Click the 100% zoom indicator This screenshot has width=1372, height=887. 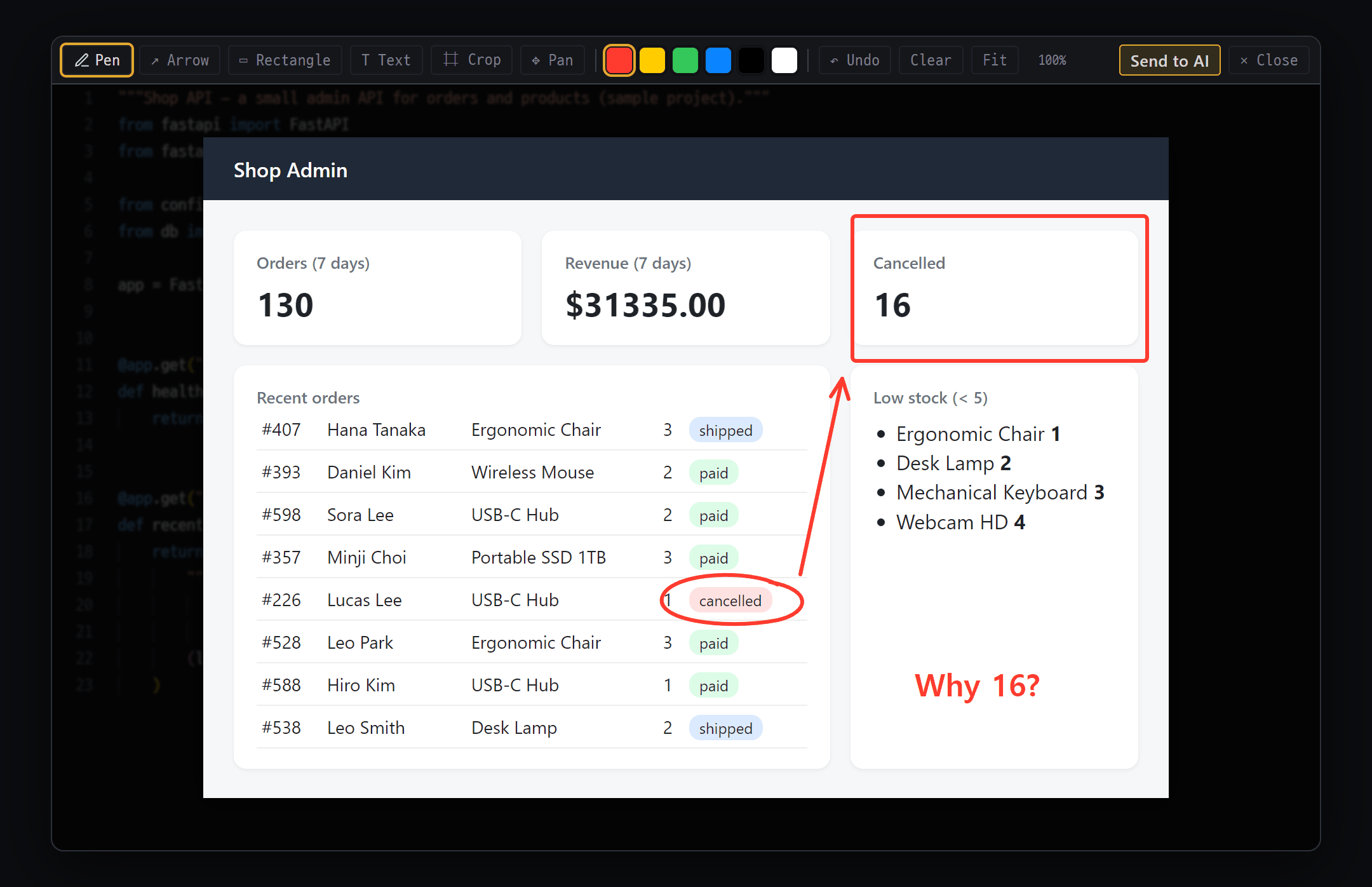pos(1052,60)
